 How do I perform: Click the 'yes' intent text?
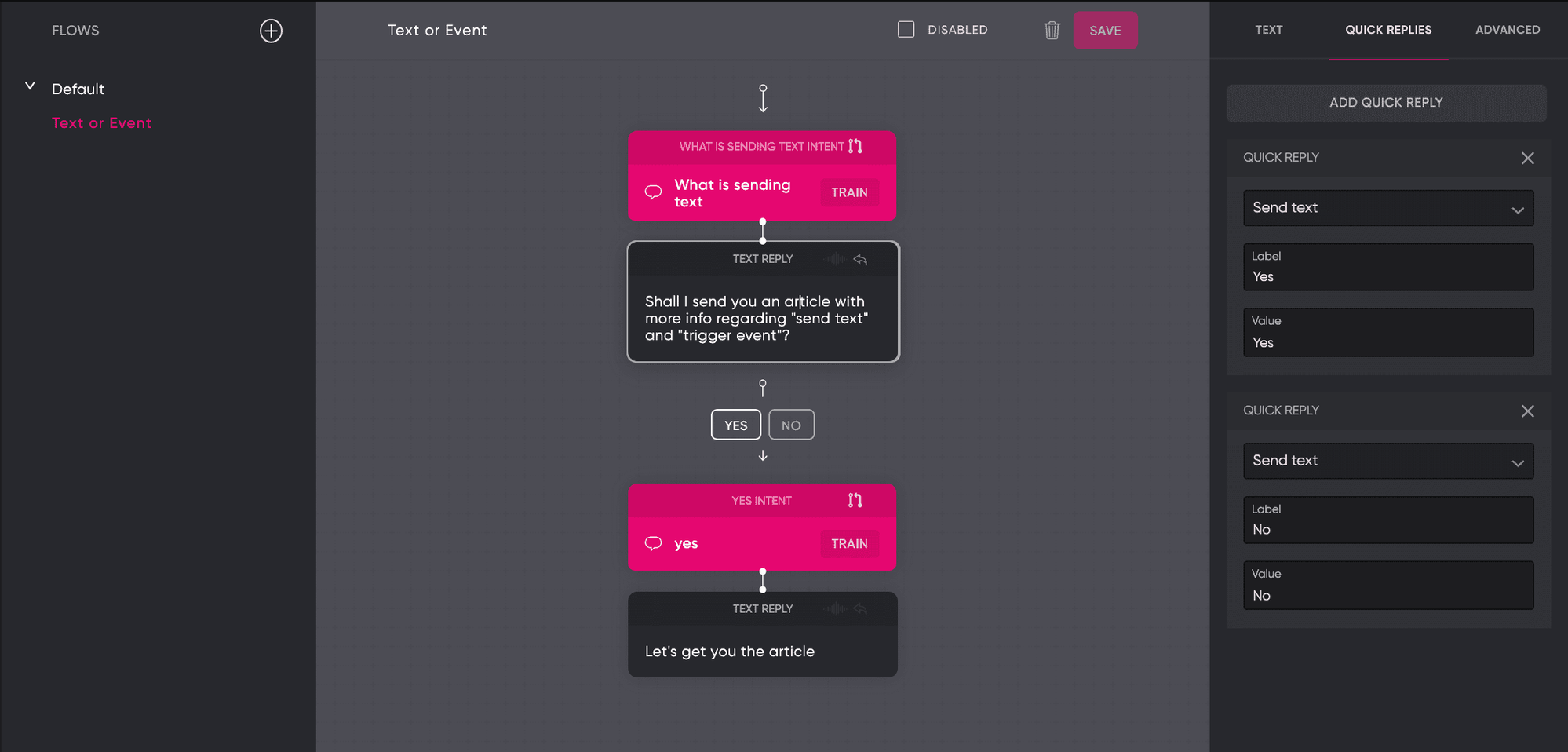686,543
